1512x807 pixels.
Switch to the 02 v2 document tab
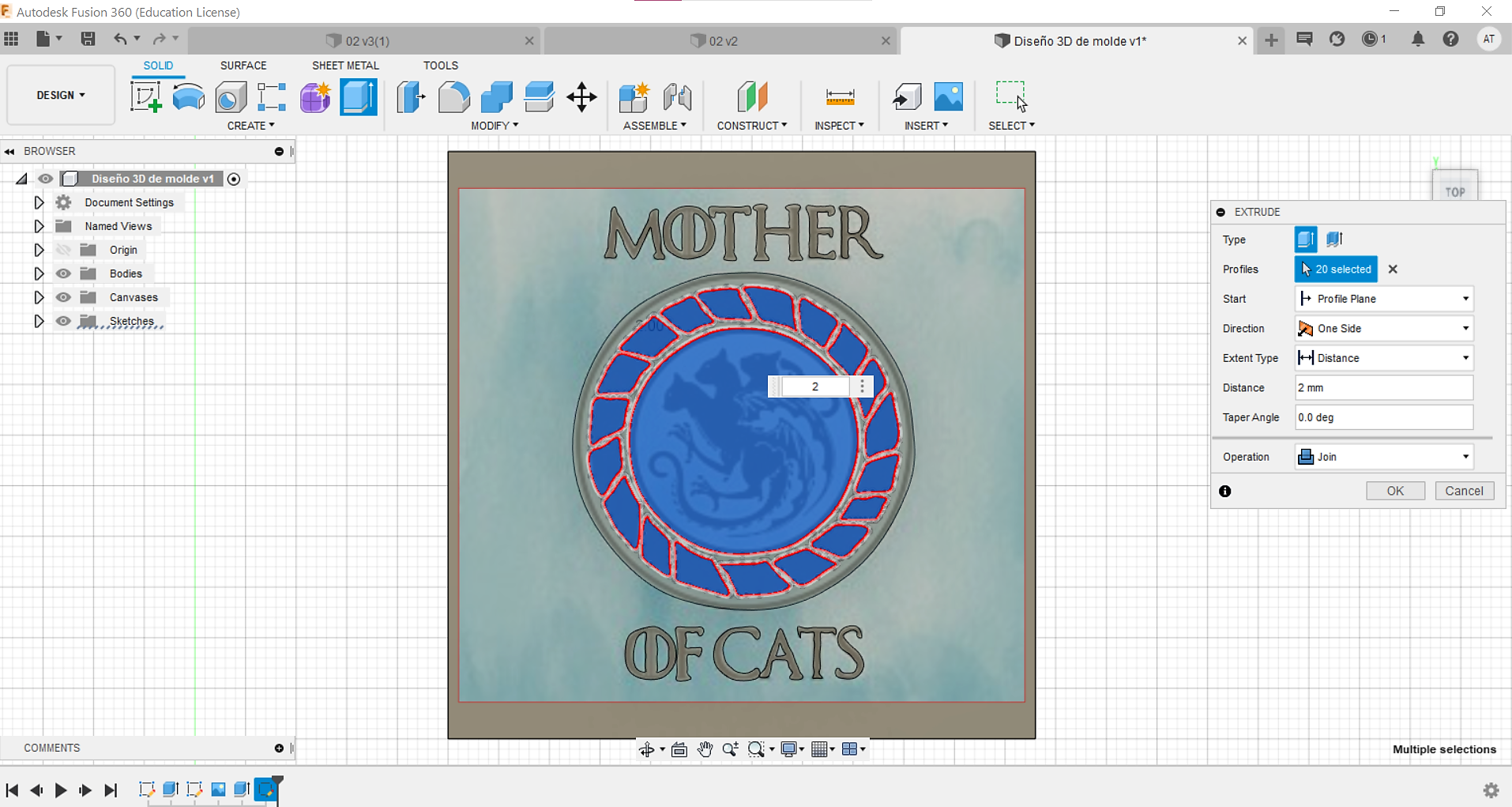coord(719,40)
